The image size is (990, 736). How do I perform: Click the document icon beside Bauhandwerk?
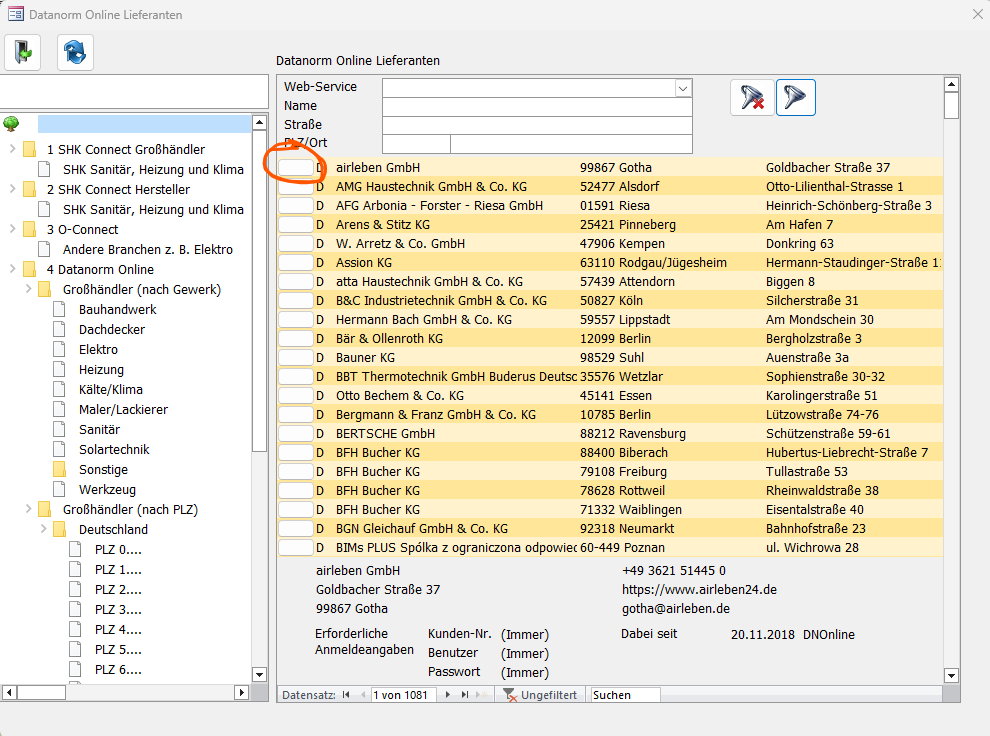tap(59, 309)
